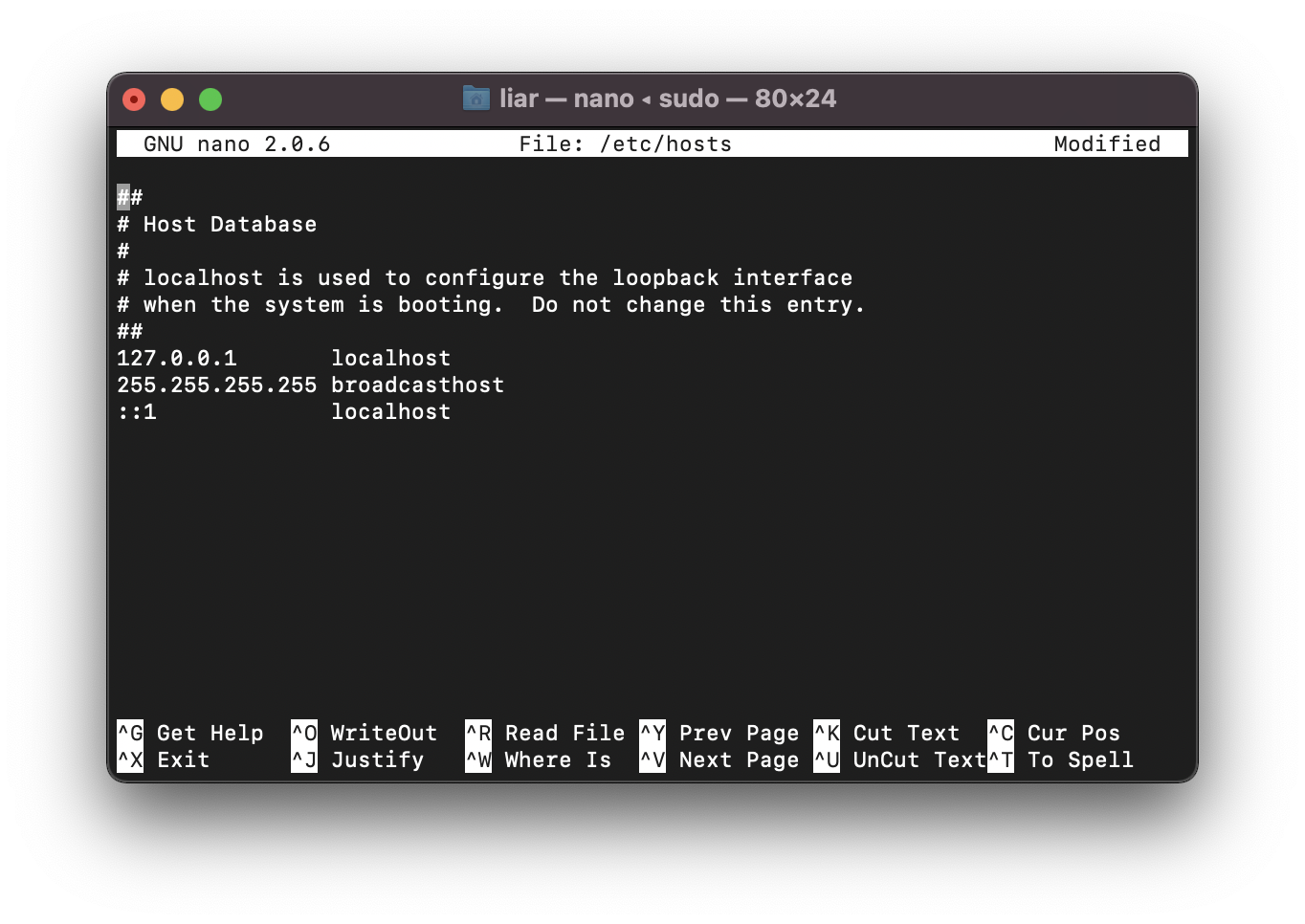Image resolution: width=1305 pixels, height=924 pixels.
Task: Maximize the window using green button
Action: coord(210,99)
